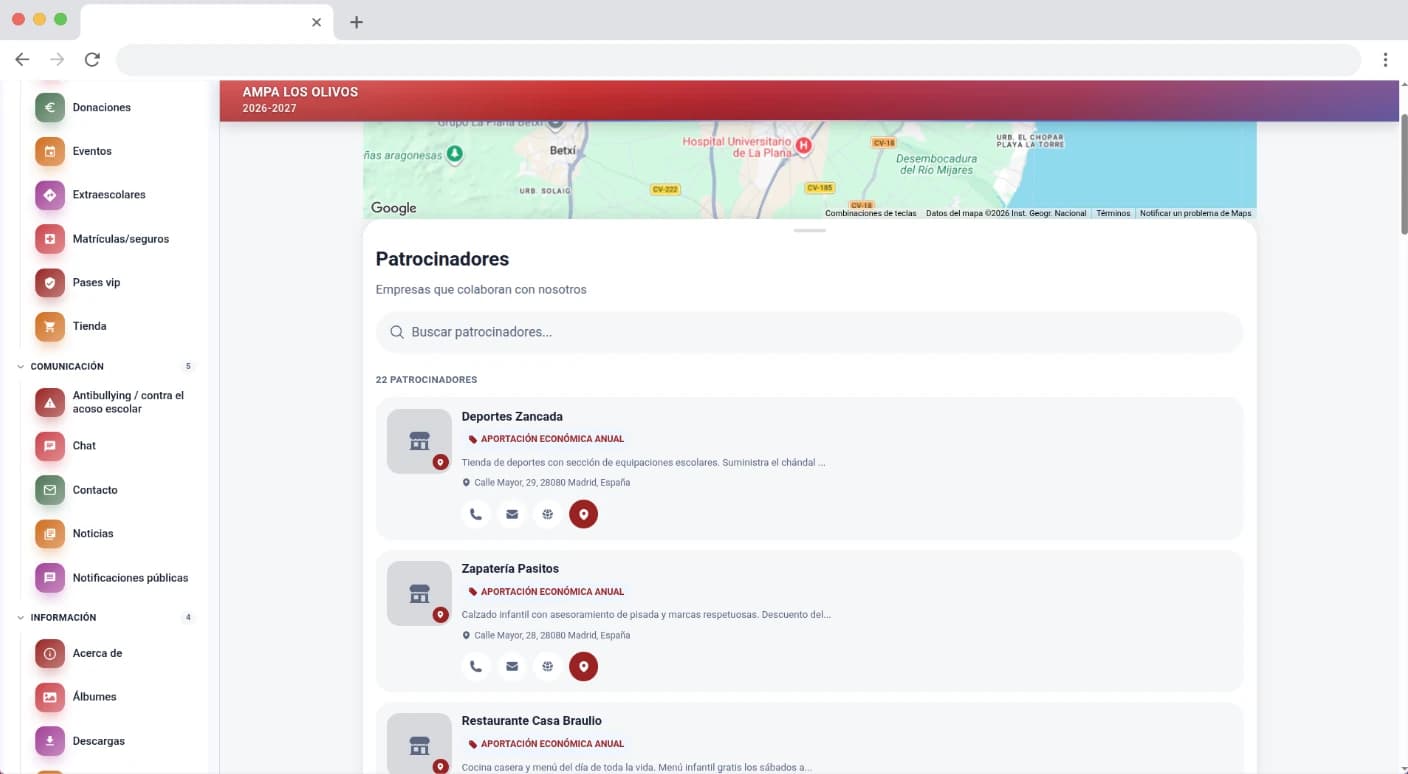Open the Descargas download icon
This screenshot has width=1408, height=774.
tap(50, 741)
